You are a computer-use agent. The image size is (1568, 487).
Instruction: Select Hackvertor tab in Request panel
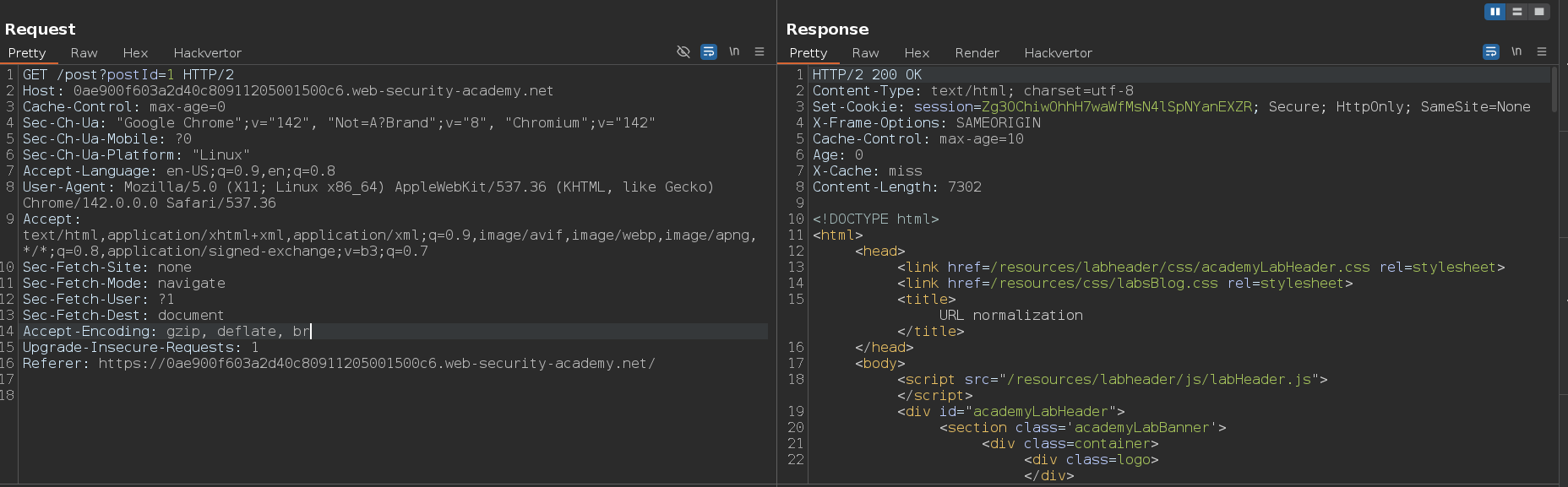tap(207, 53)
